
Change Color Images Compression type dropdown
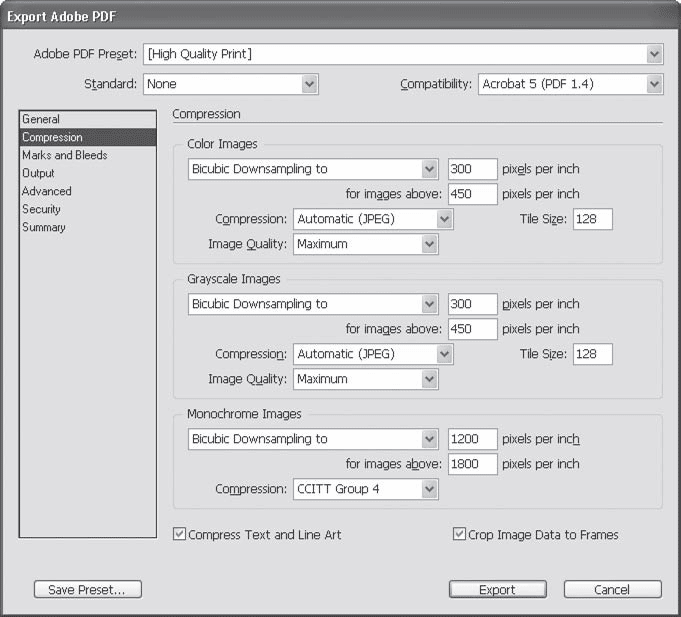tap(373, 219)
